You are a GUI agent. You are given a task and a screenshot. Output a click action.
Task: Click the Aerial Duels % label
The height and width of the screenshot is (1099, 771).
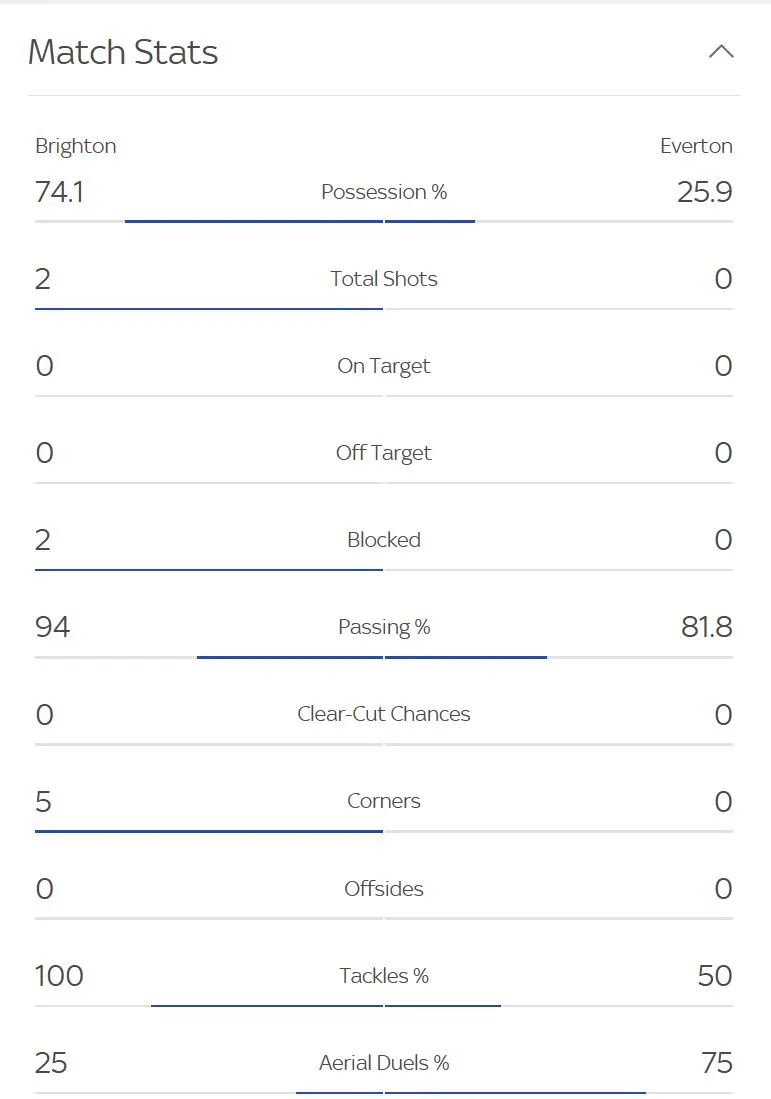pyautogui.click(x=384, y=1063)
